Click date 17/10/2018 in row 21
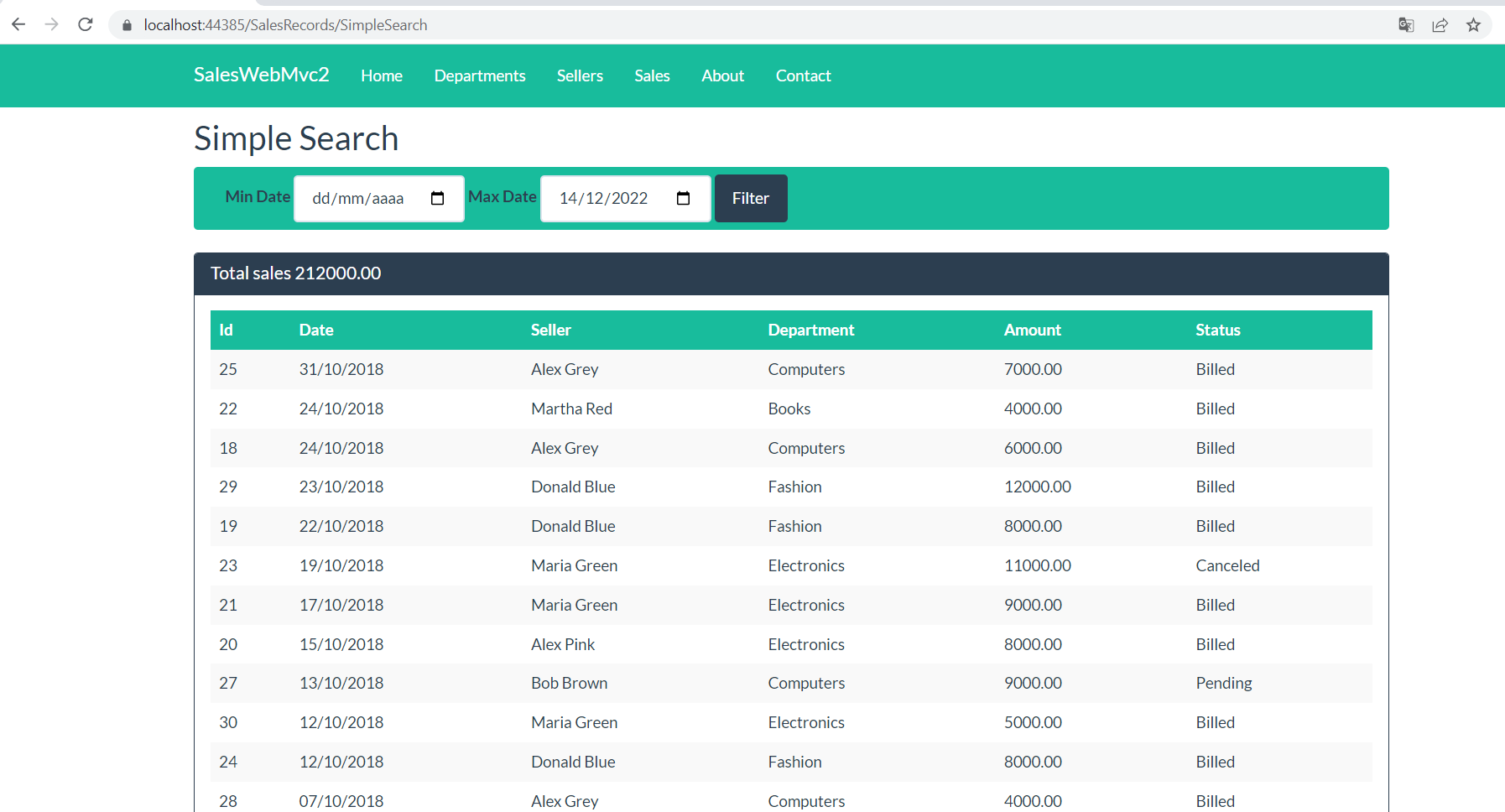This screenshot has height=812, width=1505. (341, 605)
